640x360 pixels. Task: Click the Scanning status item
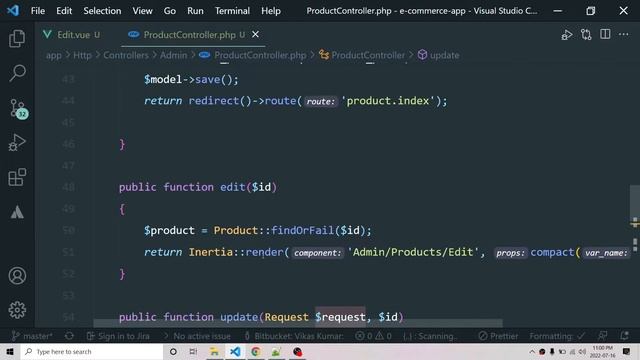tap(429, 336)
